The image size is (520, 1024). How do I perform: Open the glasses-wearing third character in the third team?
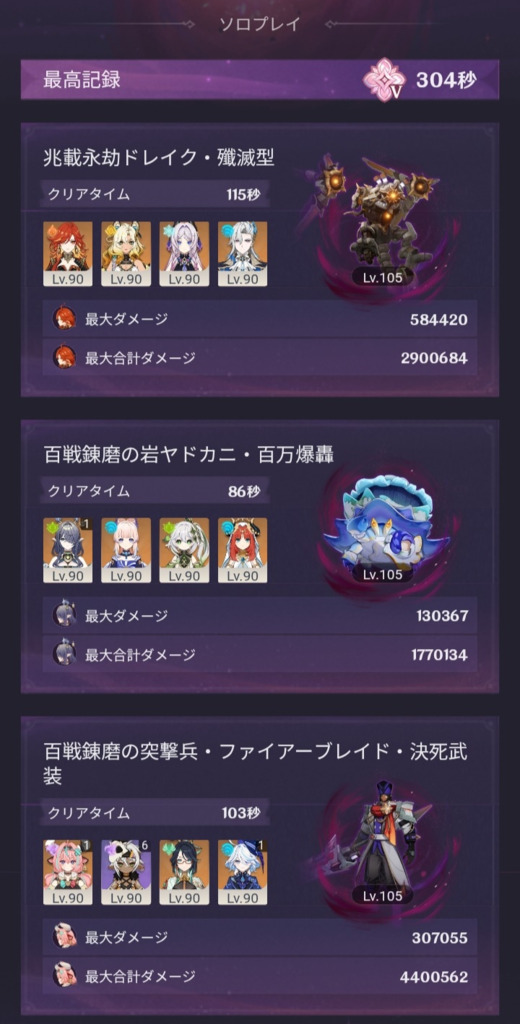[x=184, y=872]
